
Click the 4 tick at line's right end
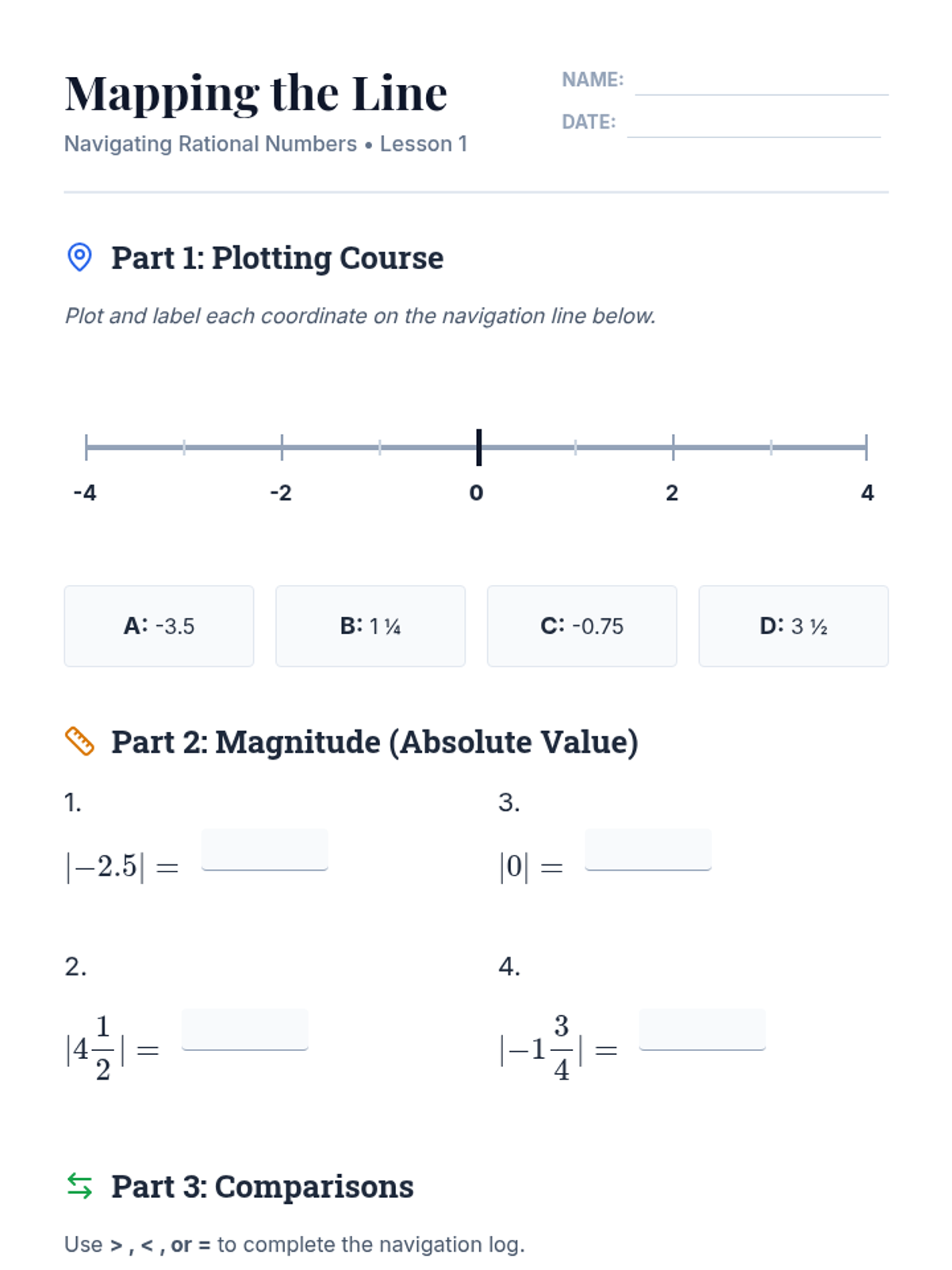(x=866, y=448)
